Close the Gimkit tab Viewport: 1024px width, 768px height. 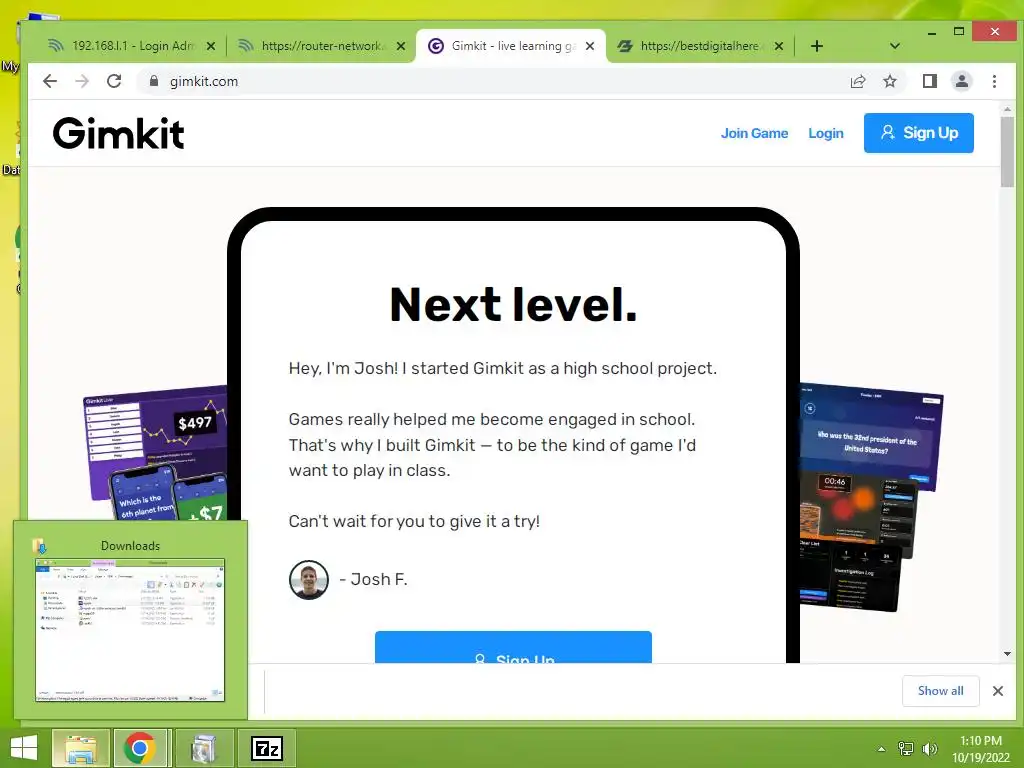coord(590,46)
